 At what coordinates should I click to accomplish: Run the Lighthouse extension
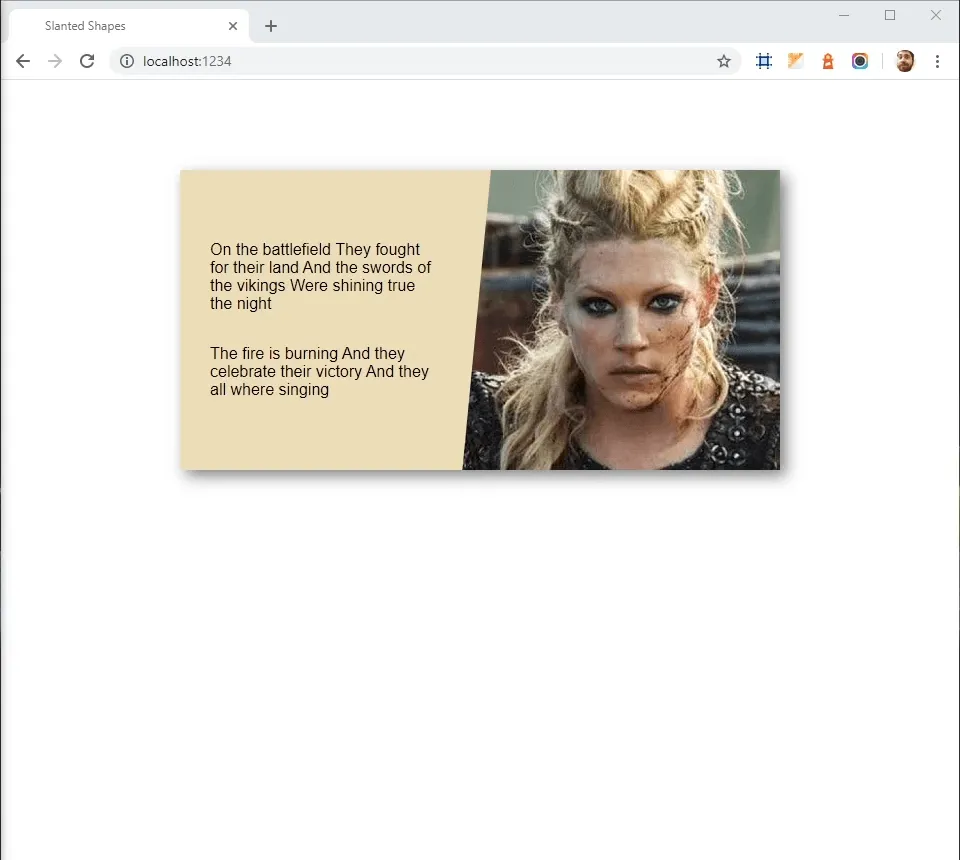[x=828, y=61]
